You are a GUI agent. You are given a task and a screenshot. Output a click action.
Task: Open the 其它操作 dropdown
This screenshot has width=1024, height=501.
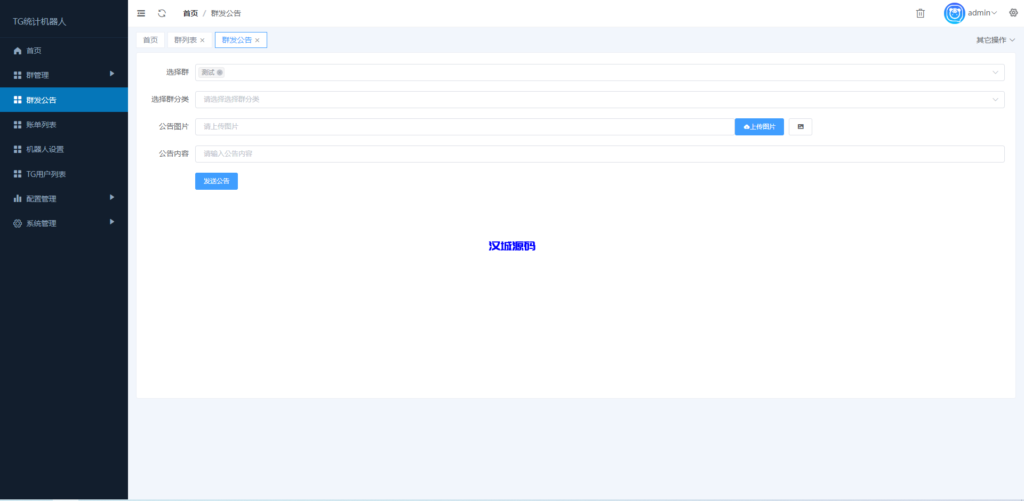(x=995, y=40)
